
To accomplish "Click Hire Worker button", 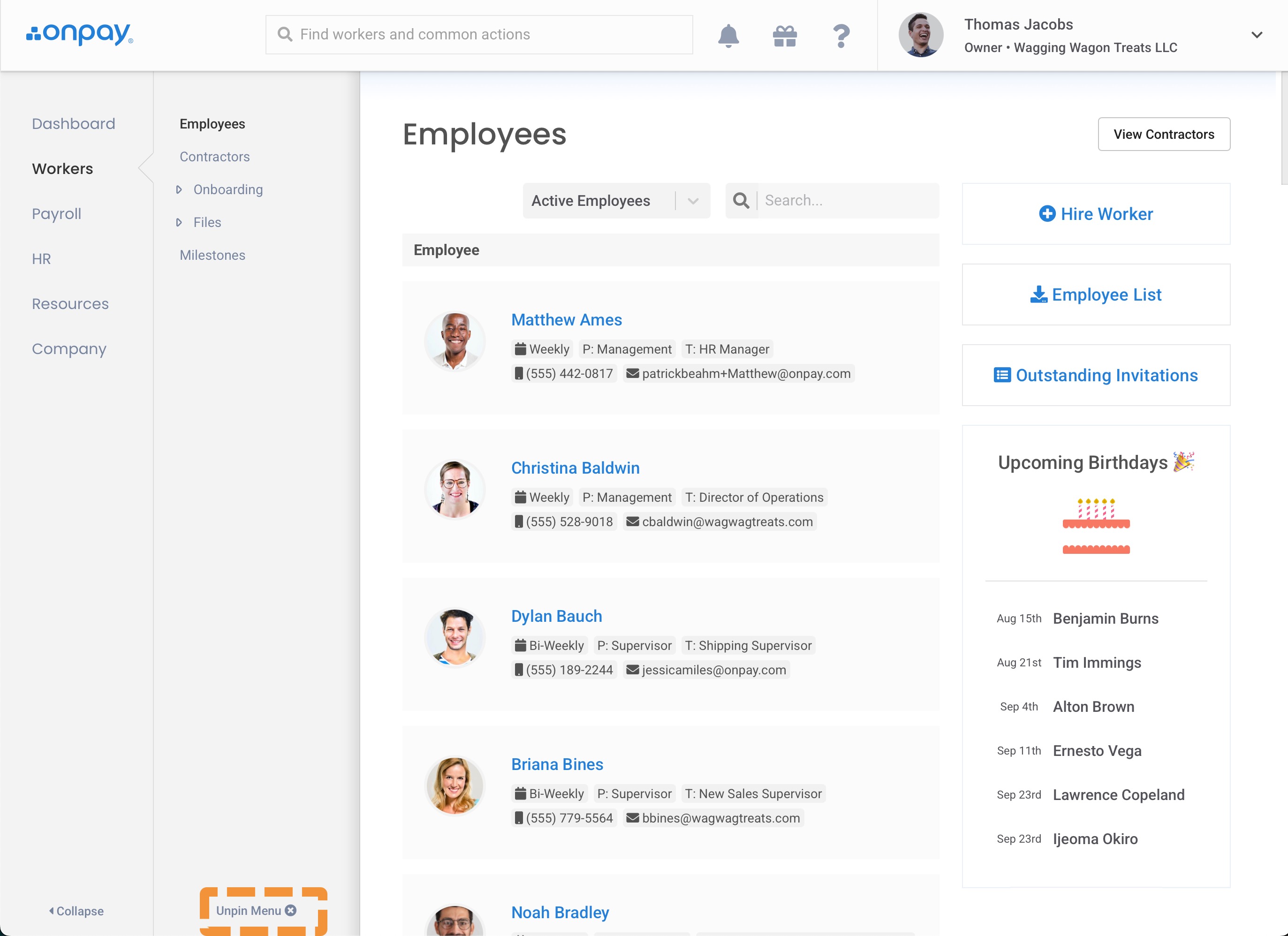I will click(1096, 214).
